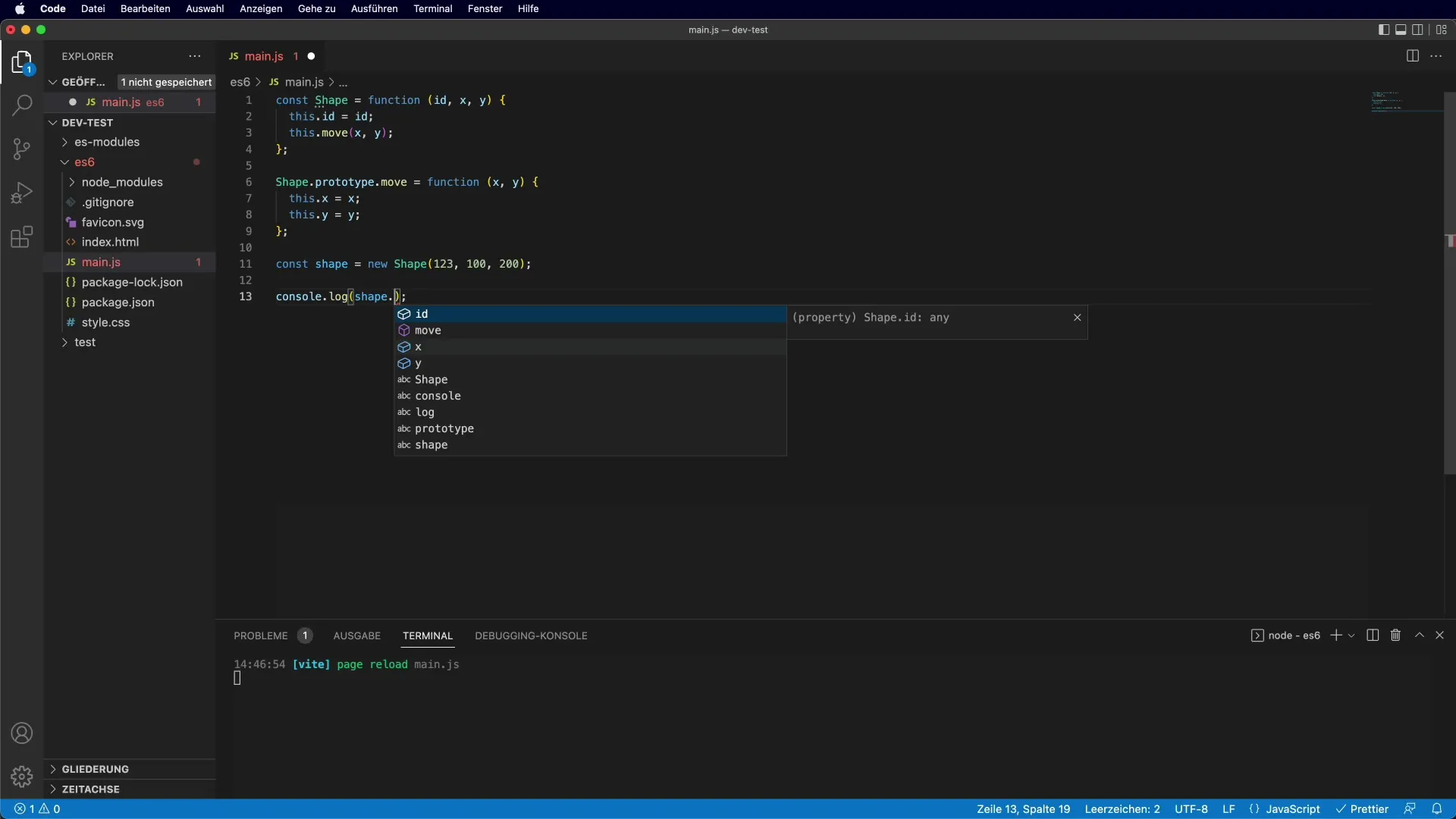Select the 'move' autocomplete suggestion
1456x819 pixels.
point(590,330)
